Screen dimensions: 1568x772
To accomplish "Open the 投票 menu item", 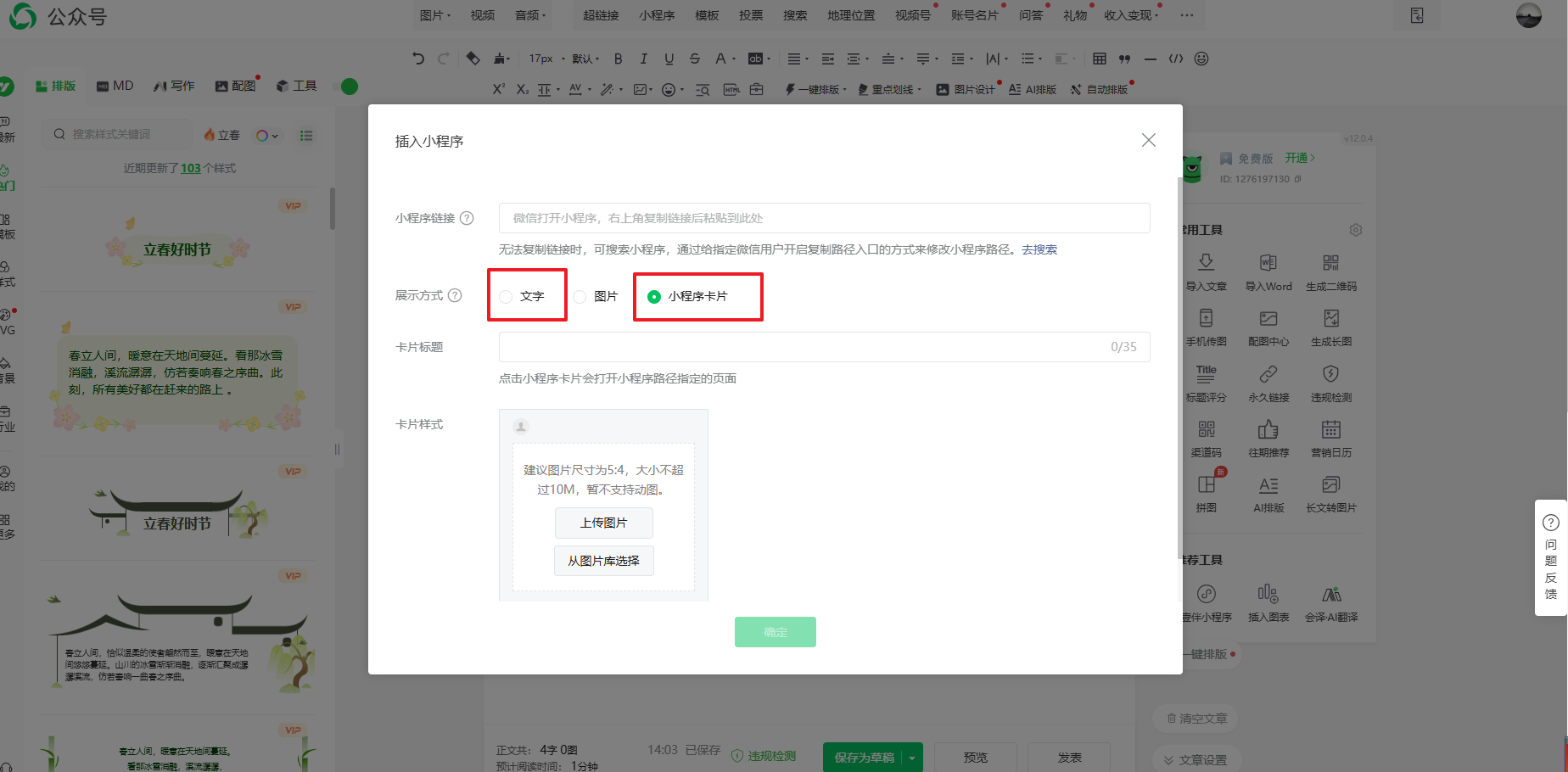I will click(x=750, y=15).
